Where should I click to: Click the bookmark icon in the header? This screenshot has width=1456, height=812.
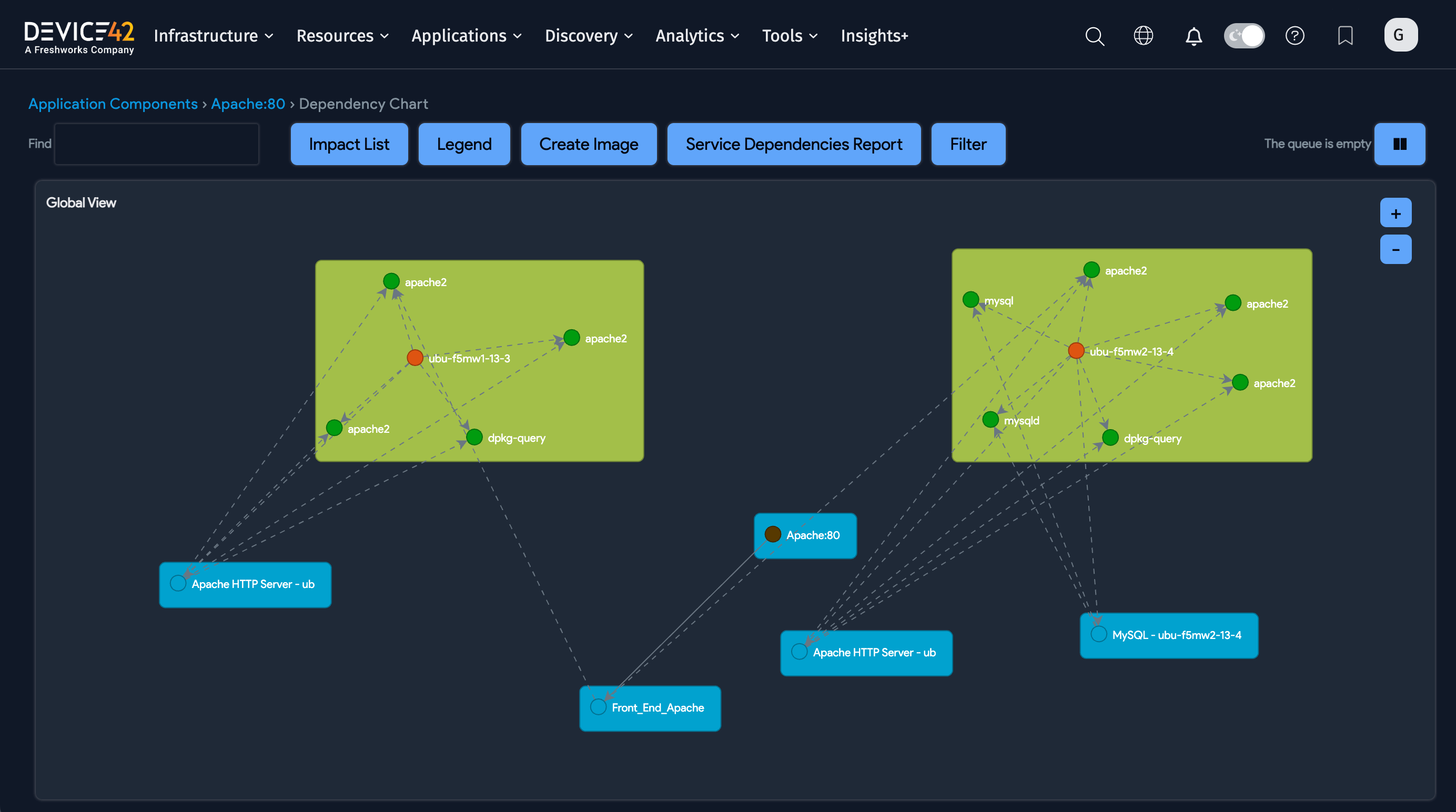pyautogui.click(x=1345, y=36)
